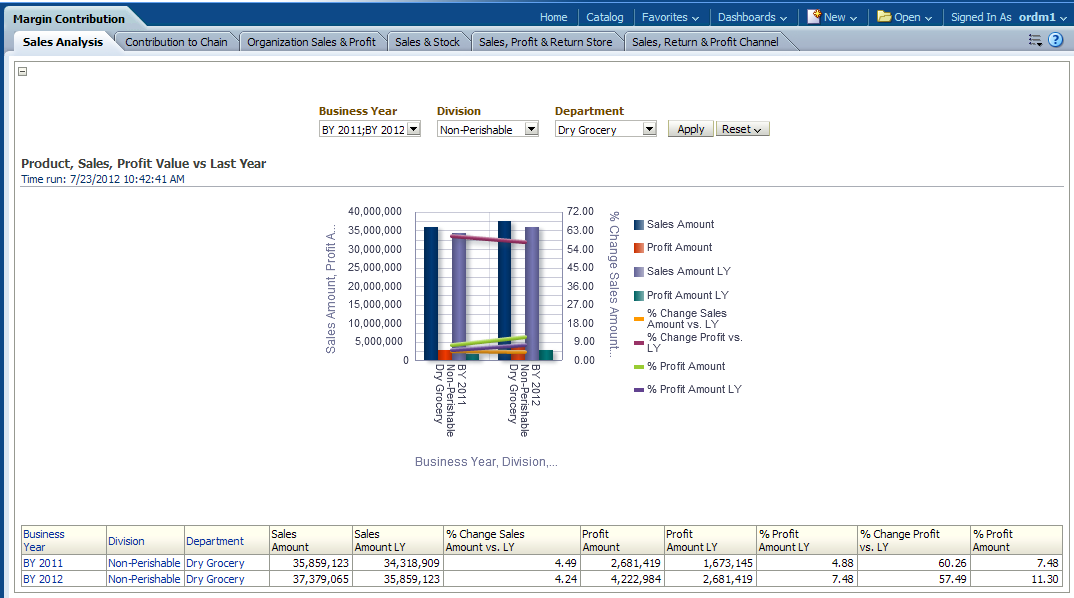Open the page options menu icon
The height and width of the screenshot is (598, 1074).
(1035, 40)
